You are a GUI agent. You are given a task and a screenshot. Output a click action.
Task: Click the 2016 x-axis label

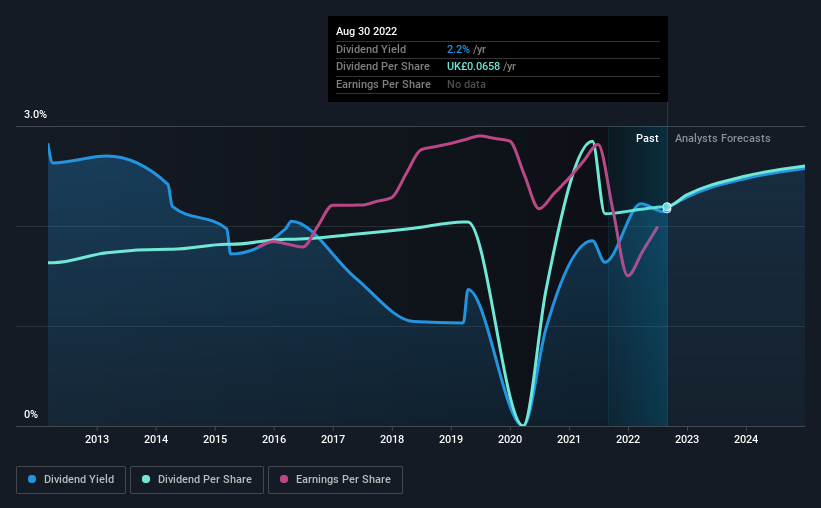click(x=274, y=439)
